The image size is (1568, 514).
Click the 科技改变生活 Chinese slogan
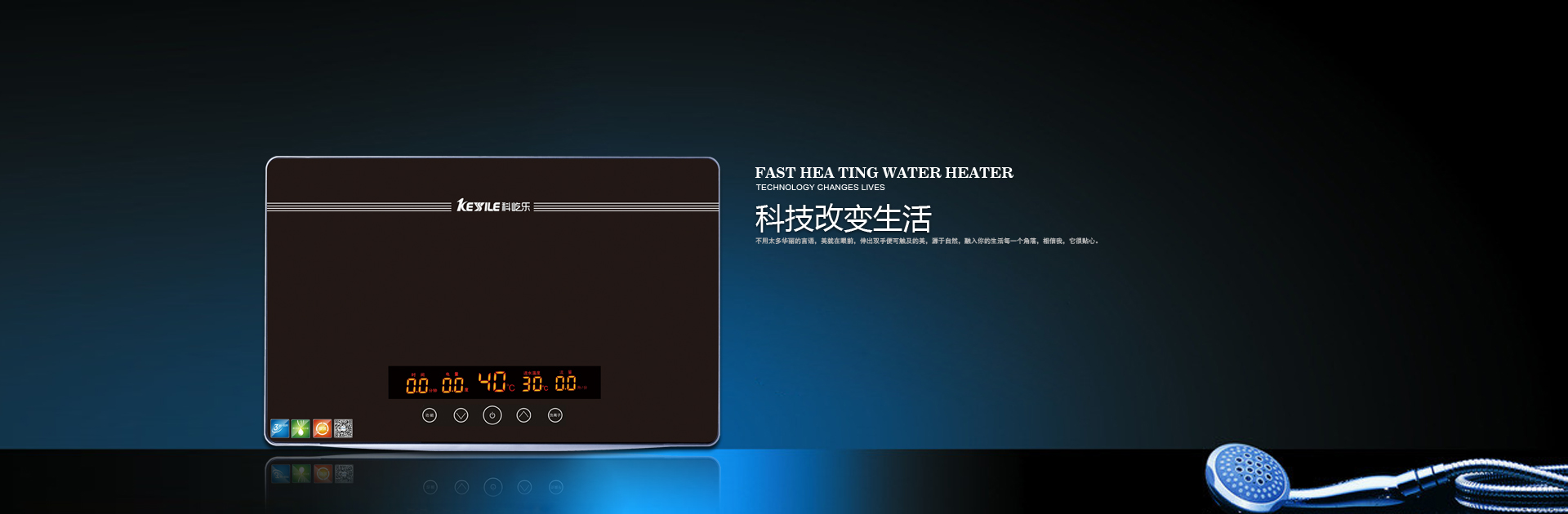pyautogui.click(x=843, y=219)
